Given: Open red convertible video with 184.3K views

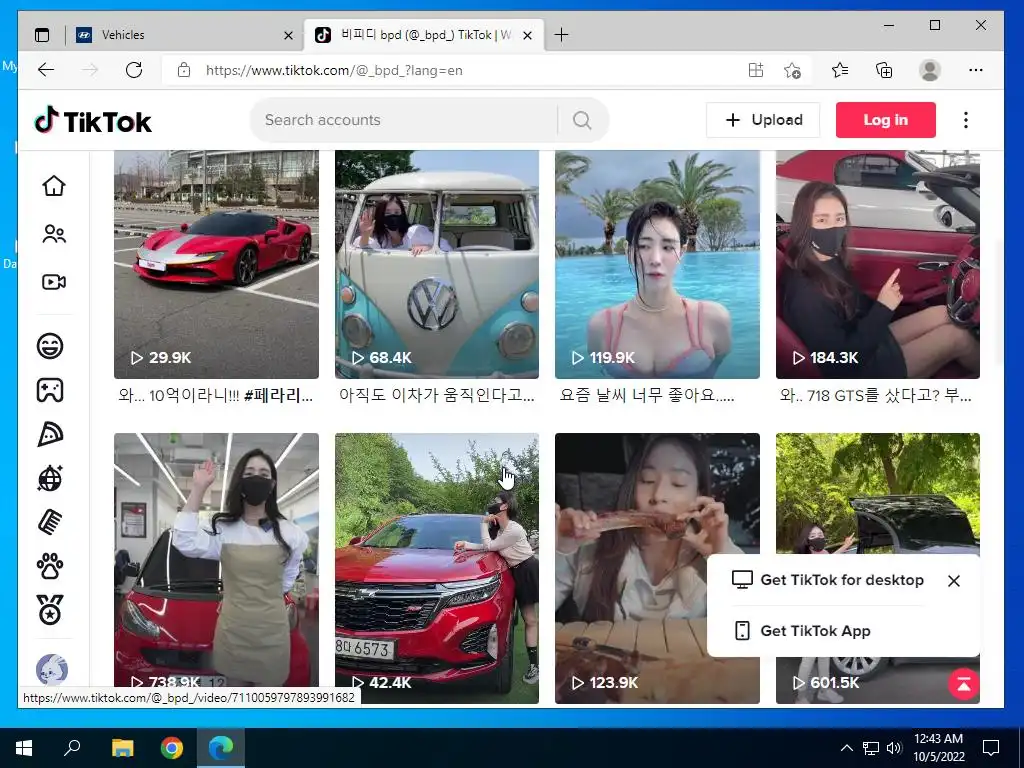Looking at the screenshot, I should (878, 264).
